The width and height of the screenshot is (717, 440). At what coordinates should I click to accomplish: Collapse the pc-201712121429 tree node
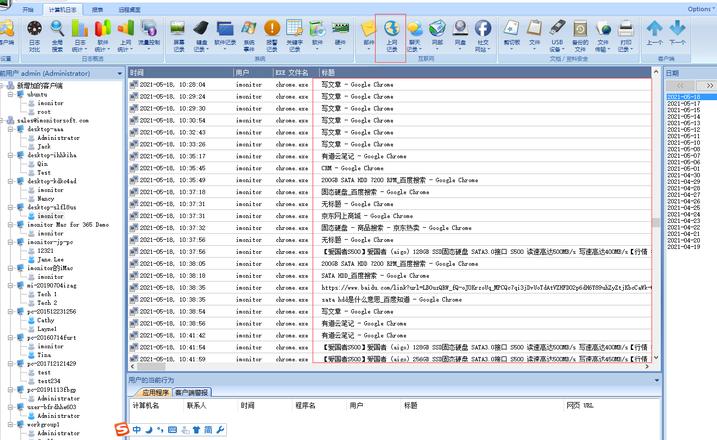click(11, 364)
